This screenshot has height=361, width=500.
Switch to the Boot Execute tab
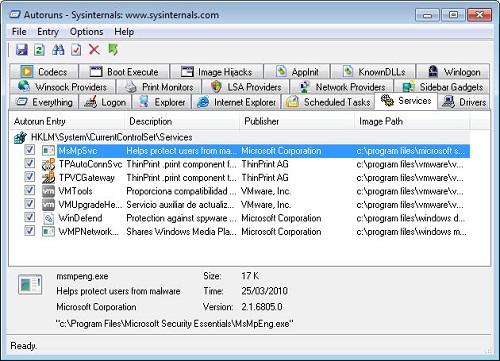124,72
